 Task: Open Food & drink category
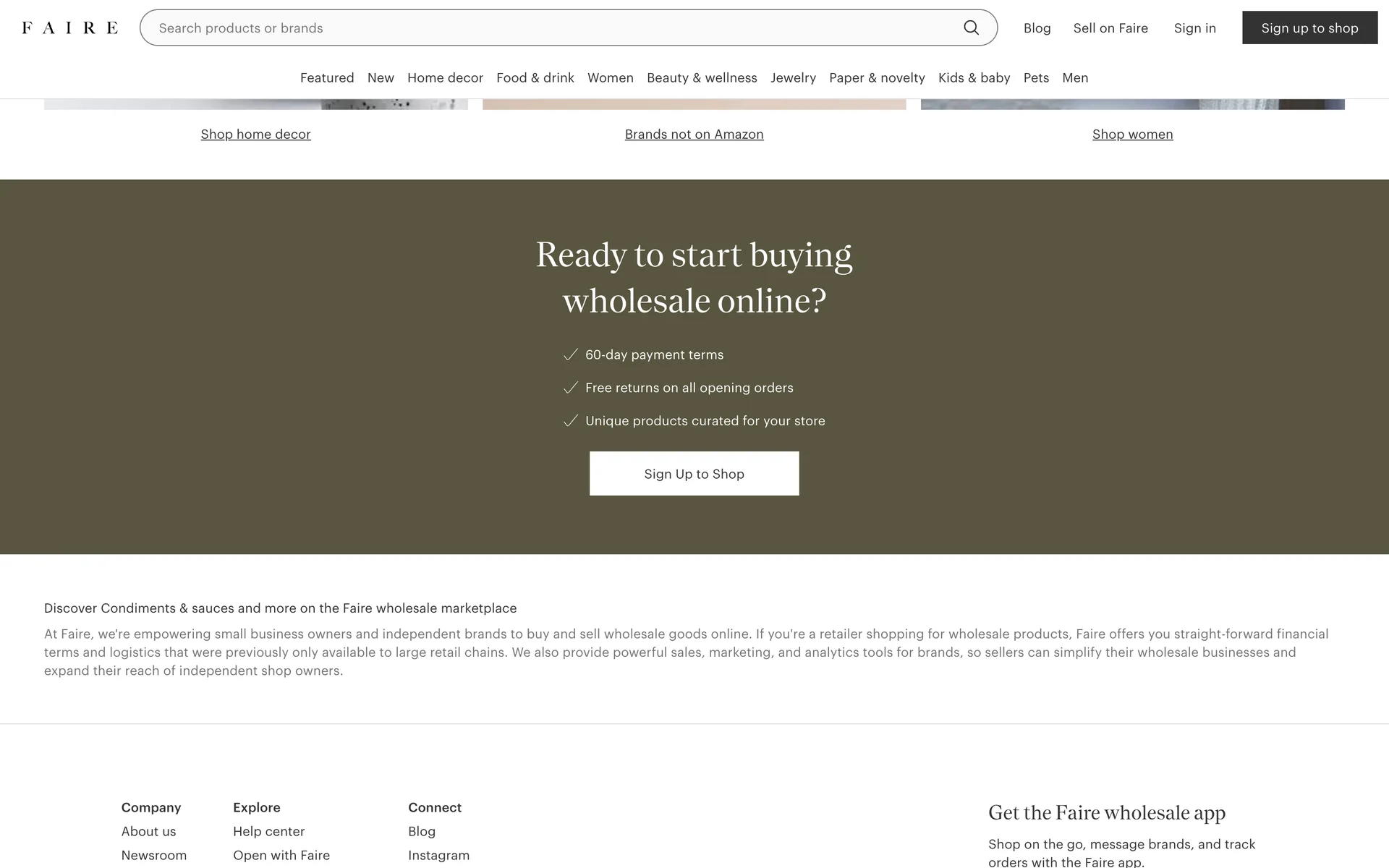tap(535, 77)
